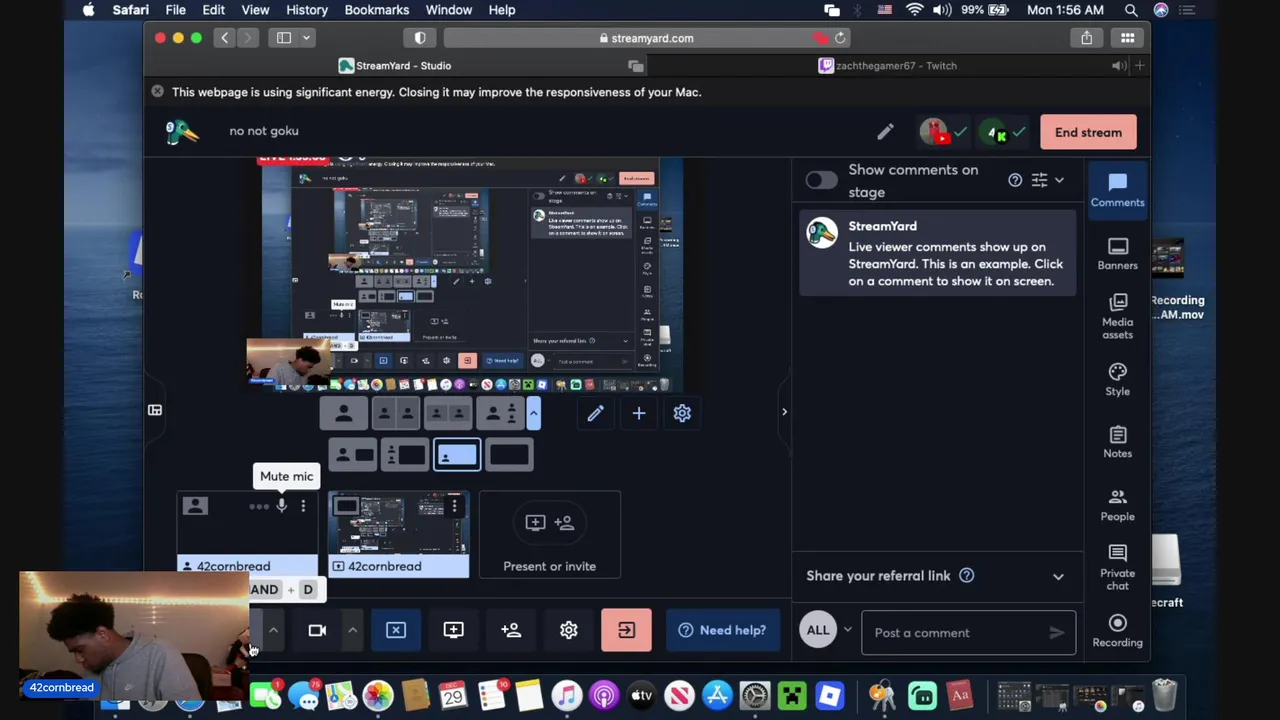Open the Comments panel in sidebar

click(x=1117, y=190)
